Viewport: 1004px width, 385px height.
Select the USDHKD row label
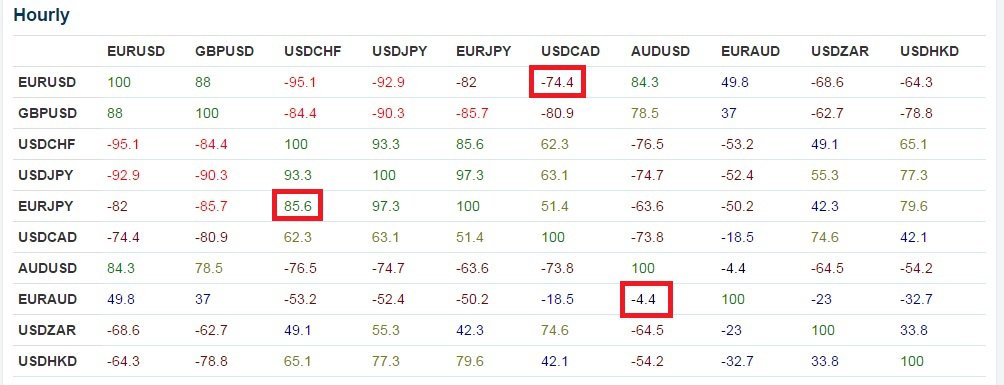tap(47, 361)
